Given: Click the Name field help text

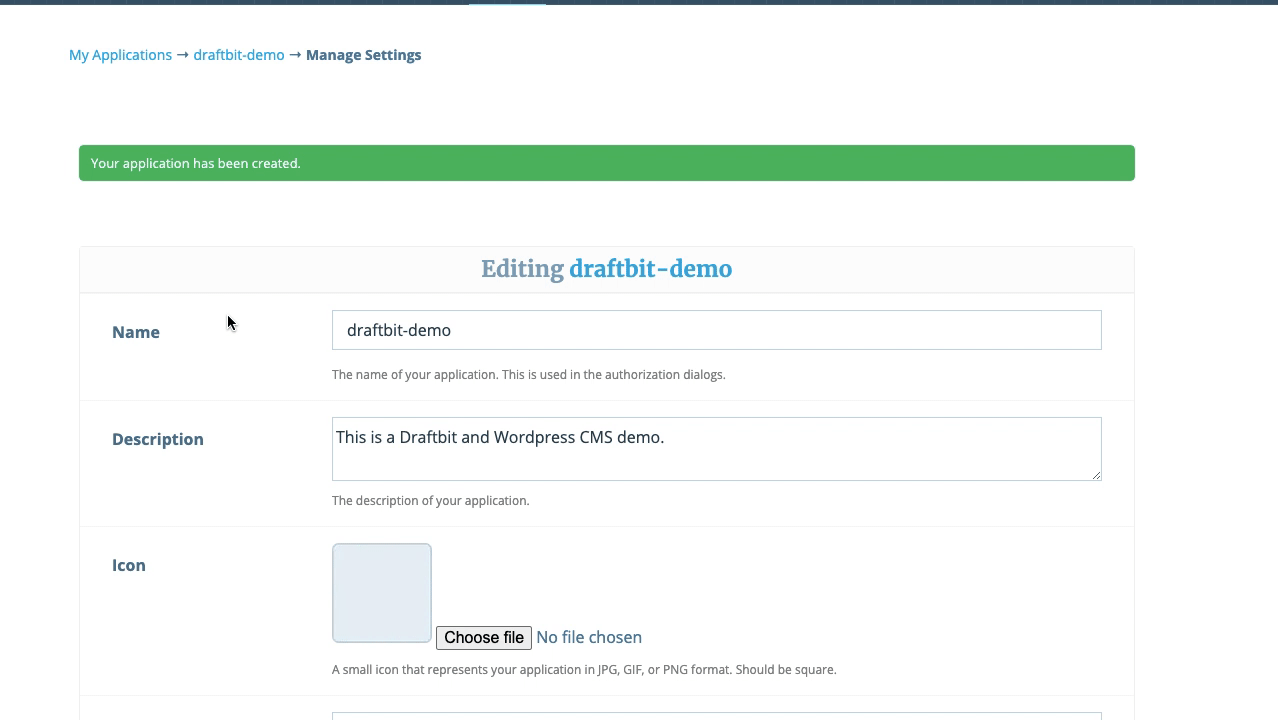Looking at the screenshot, I should 529,374.
